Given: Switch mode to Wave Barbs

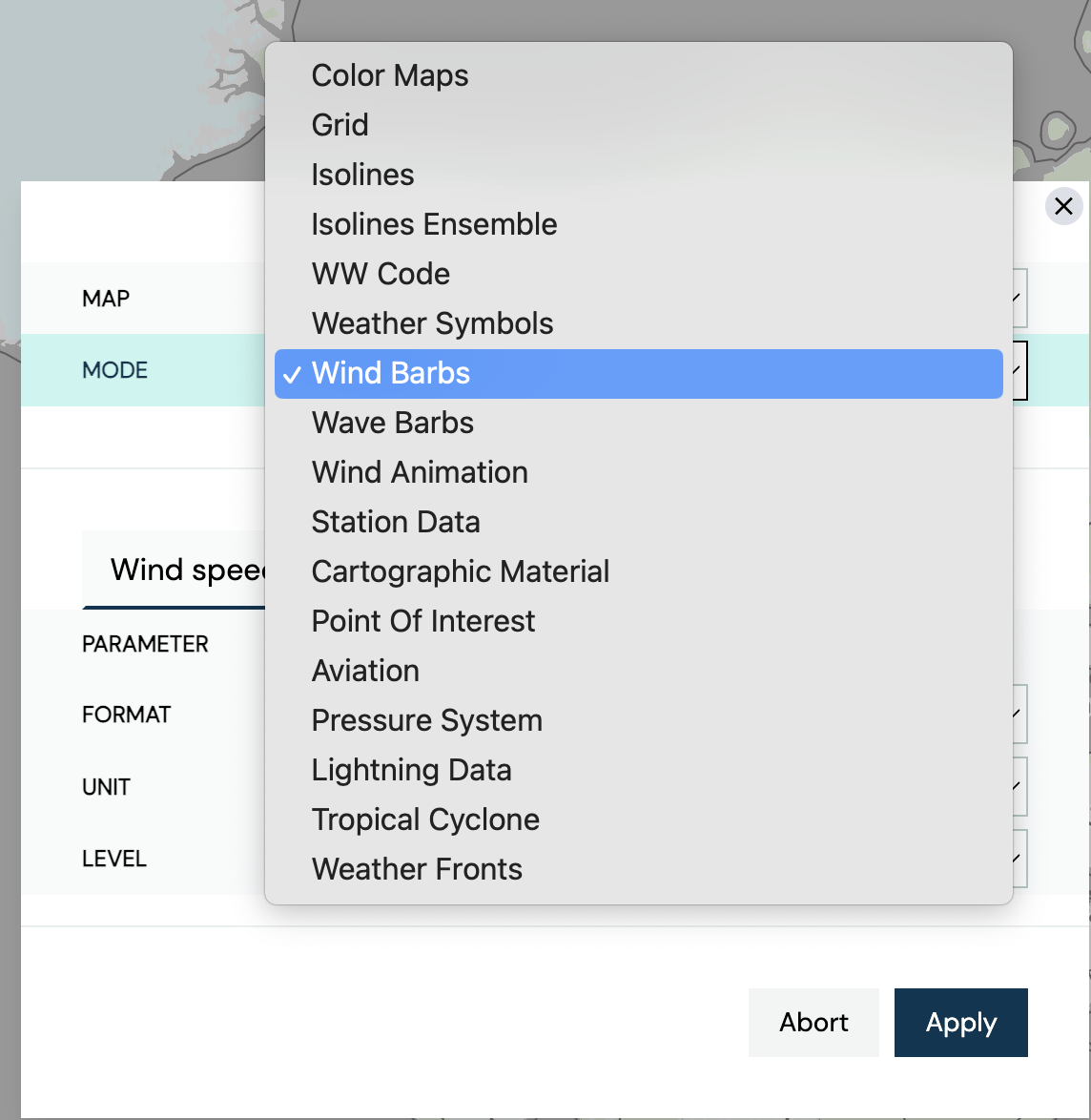Looking at the screenshot, I should click(393, 423).
